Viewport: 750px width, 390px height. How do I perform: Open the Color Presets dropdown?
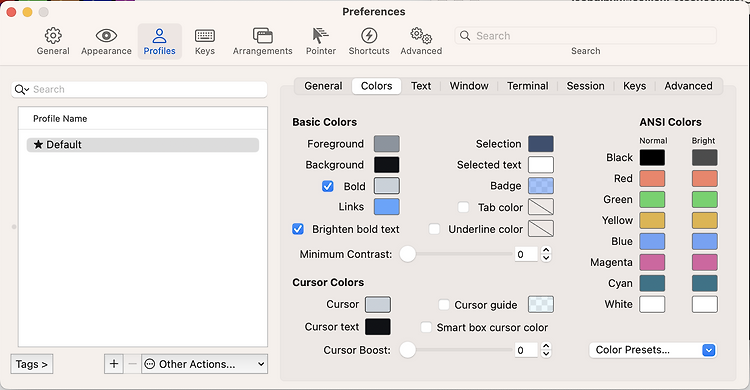(x=652, y=350)
